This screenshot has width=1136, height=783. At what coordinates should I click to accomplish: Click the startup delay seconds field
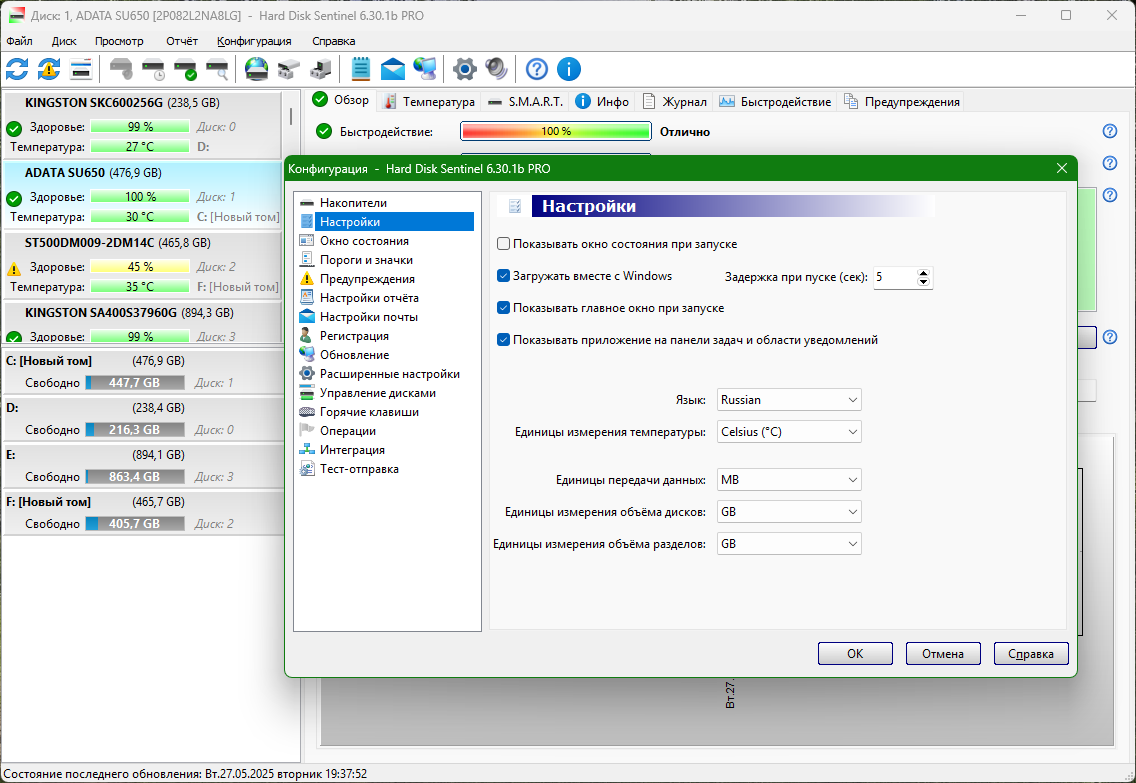coord(895,277)
